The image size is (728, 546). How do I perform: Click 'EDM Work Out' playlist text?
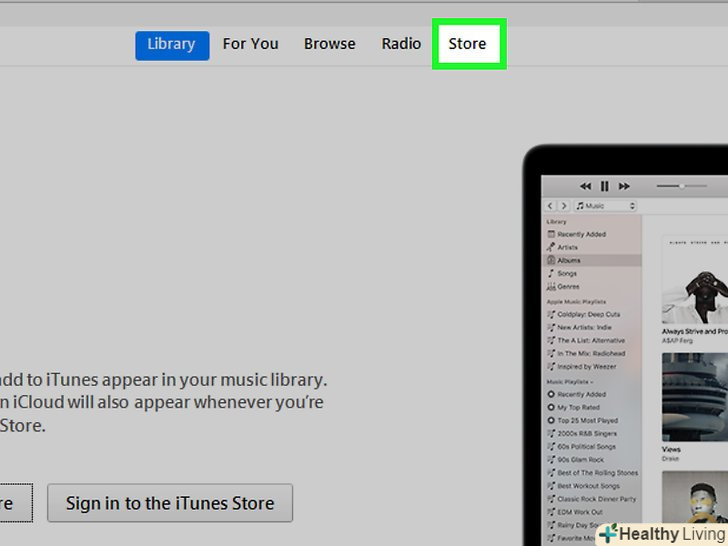(x=580, y=512)
